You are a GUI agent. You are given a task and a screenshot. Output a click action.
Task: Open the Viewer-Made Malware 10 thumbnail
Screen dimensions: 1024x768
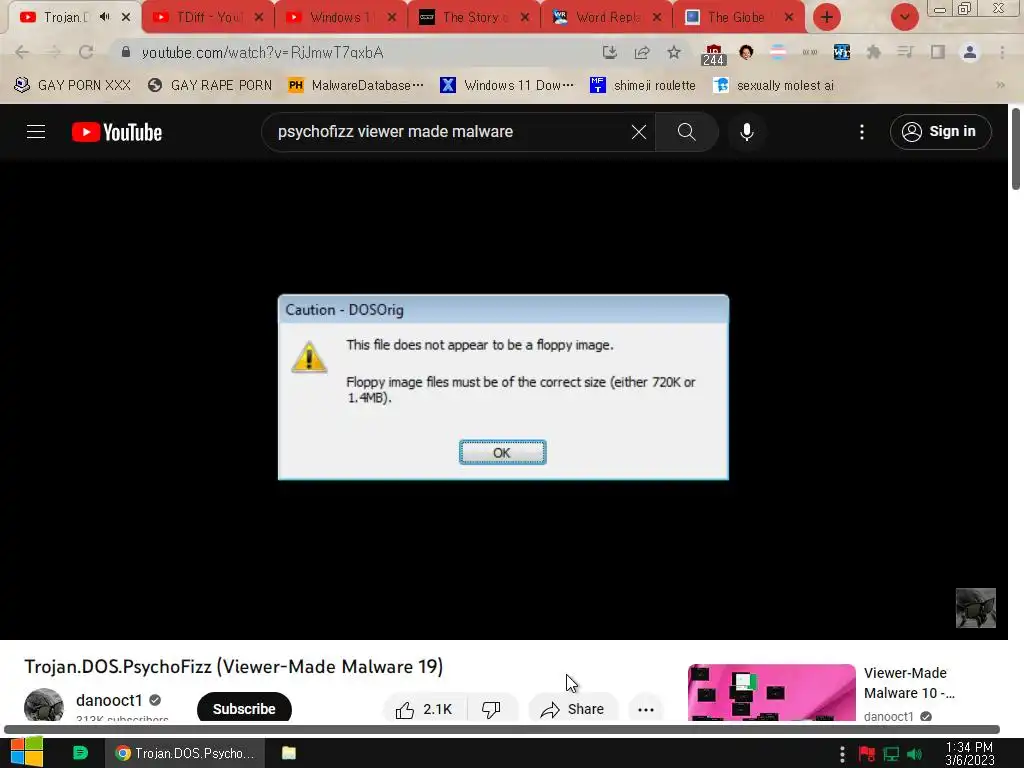(771, 693)
